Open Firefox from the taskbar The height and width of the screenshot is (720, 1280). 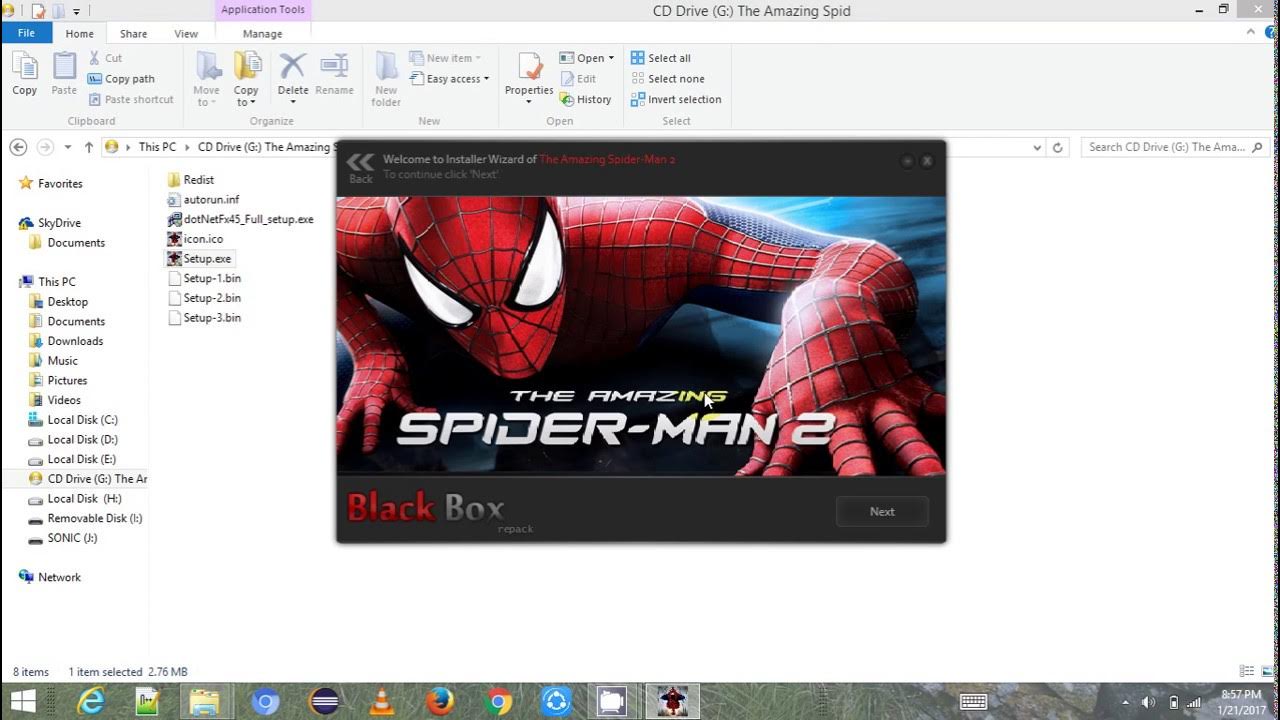click(x=439, y=702)
